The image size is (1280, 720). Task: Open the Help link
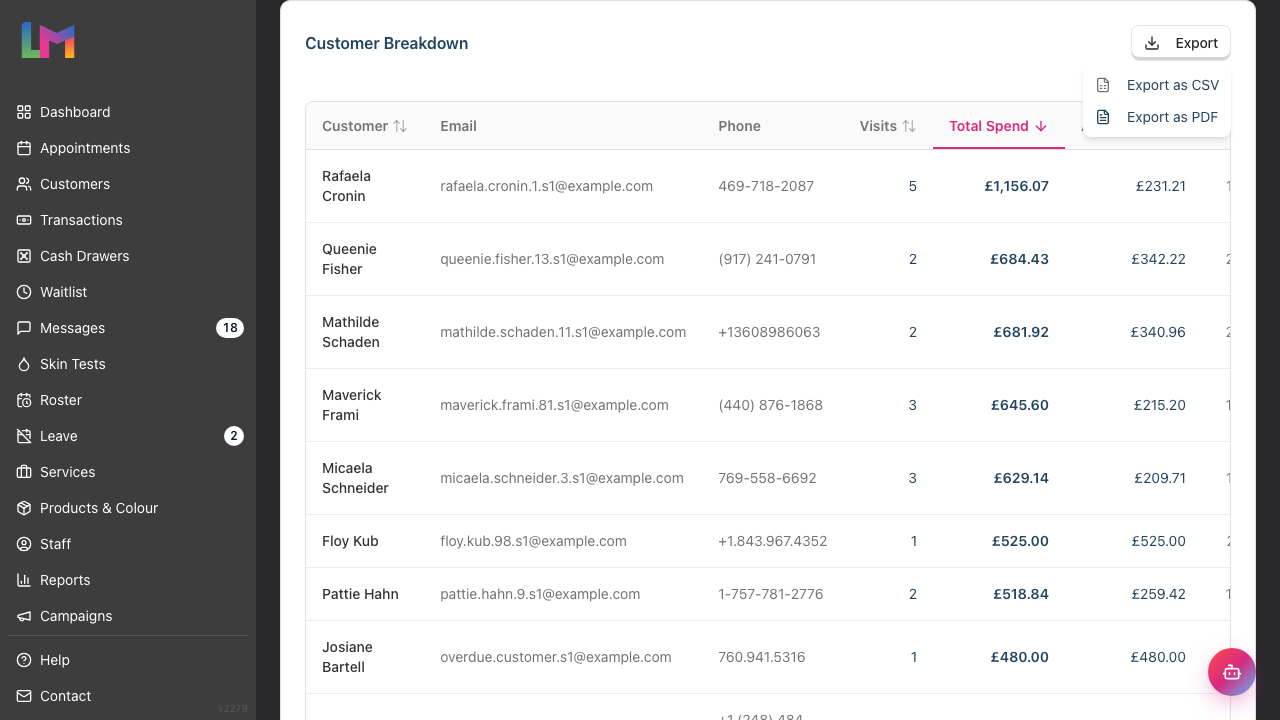(128, 660)
